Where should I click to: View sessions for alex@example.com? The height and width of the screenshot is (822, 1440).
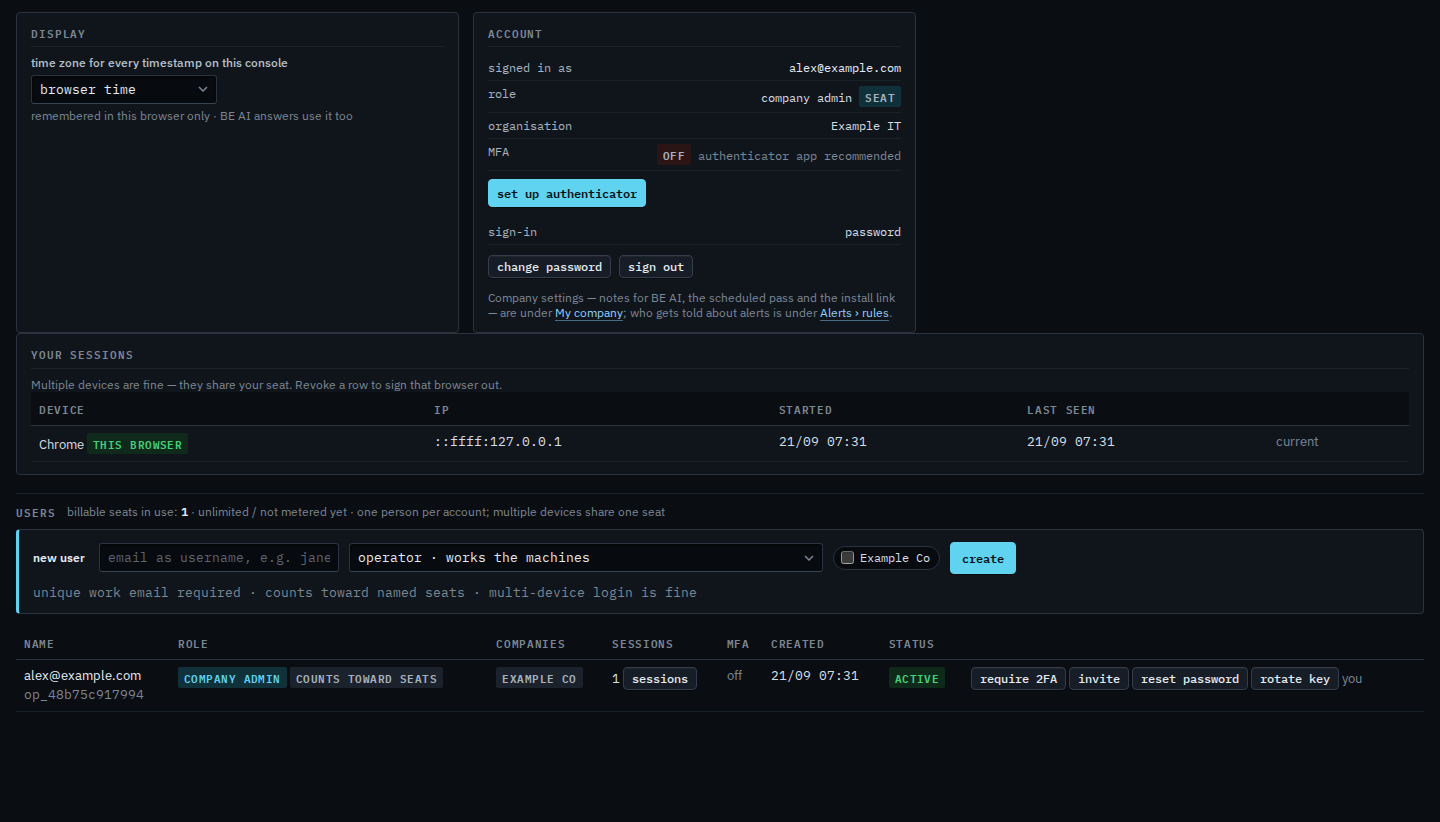(x=660, y=679)
